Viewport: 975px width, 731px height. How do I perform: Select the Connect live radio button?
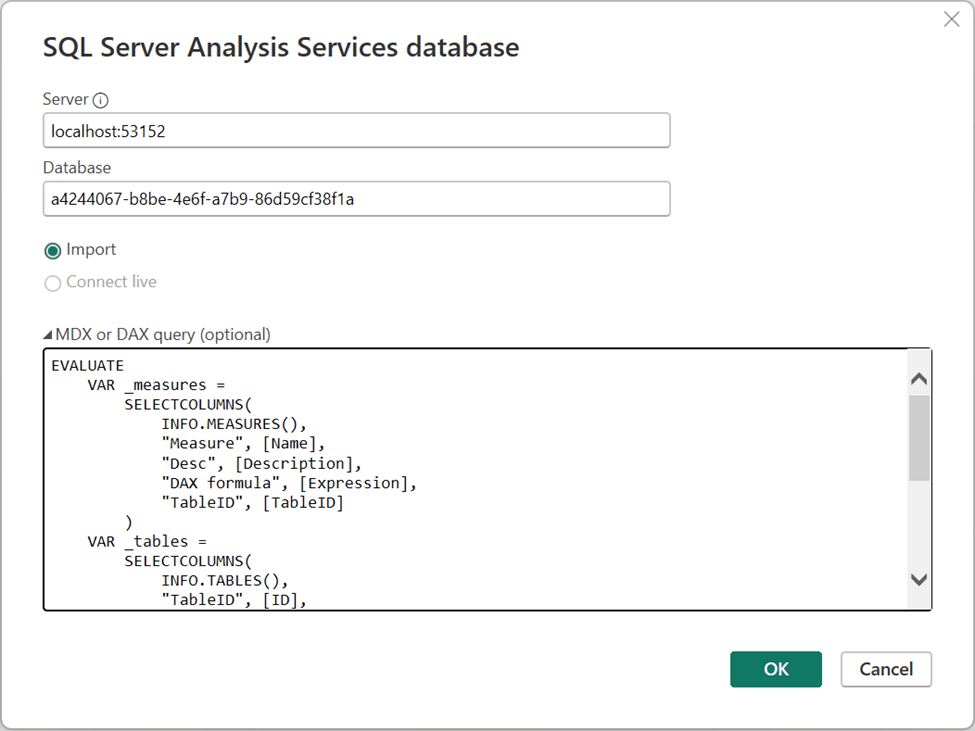click(x=53, y=283)
